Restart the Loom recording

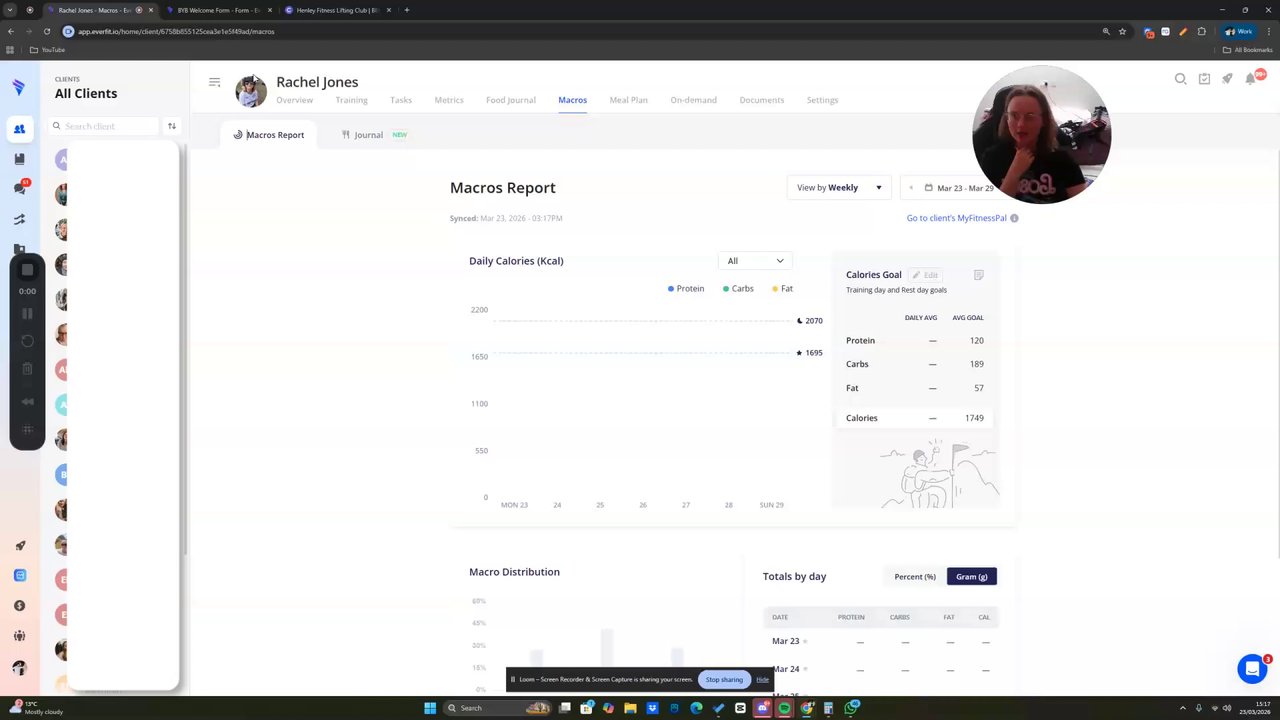tap(27, 341)
